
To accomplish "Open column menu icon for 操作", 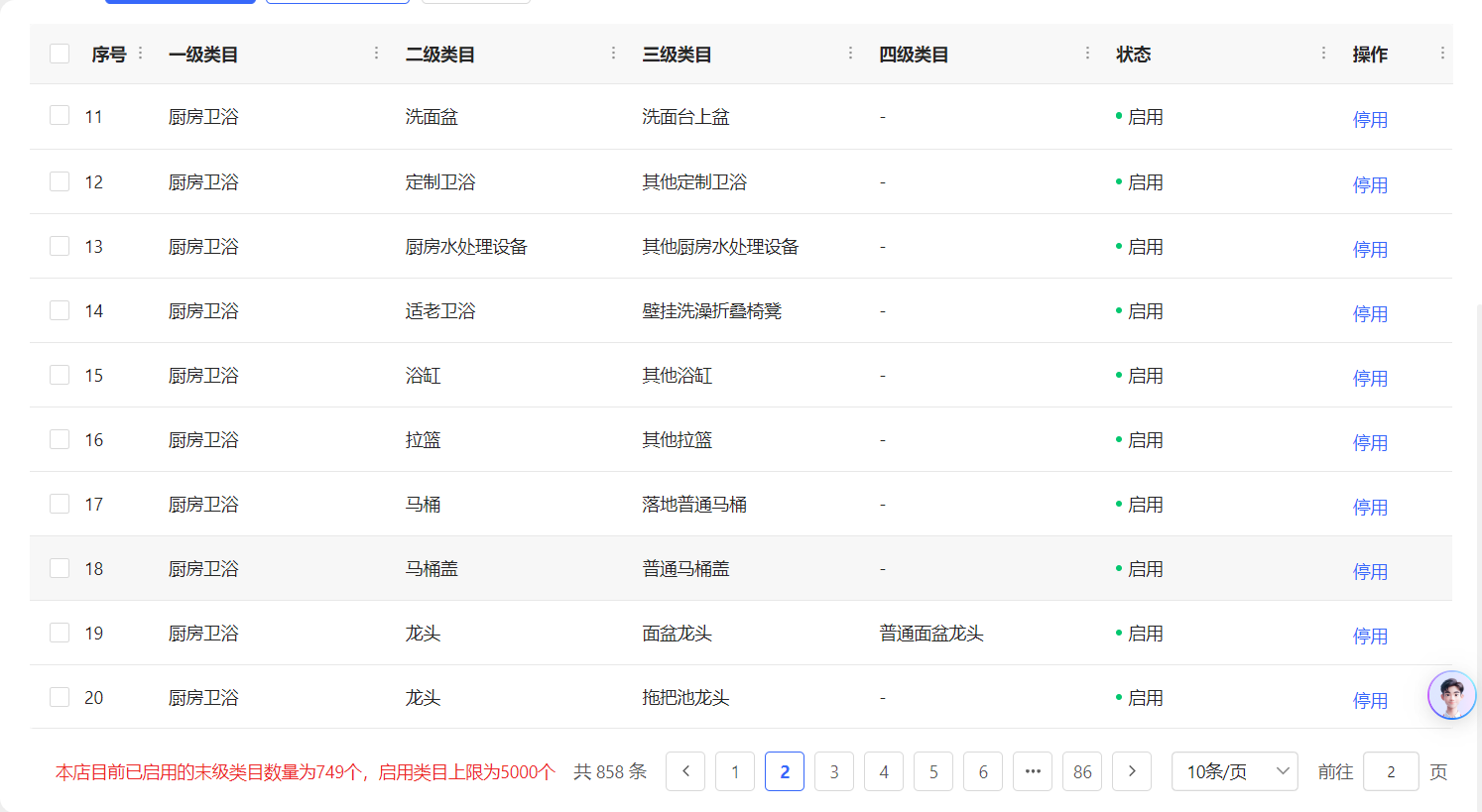I will [1442, 54].
